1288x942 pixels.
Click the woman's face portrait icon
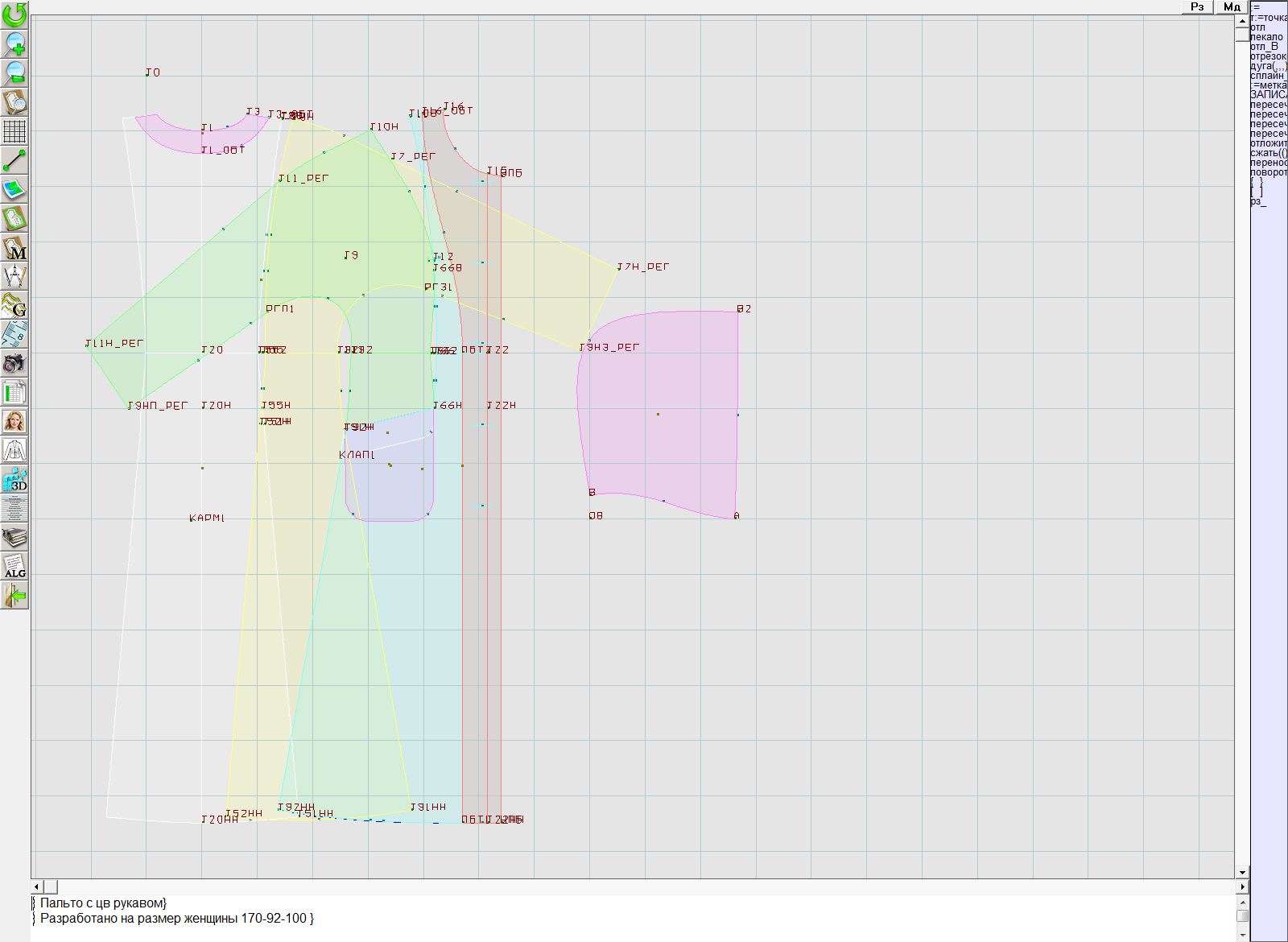(14, 421)
